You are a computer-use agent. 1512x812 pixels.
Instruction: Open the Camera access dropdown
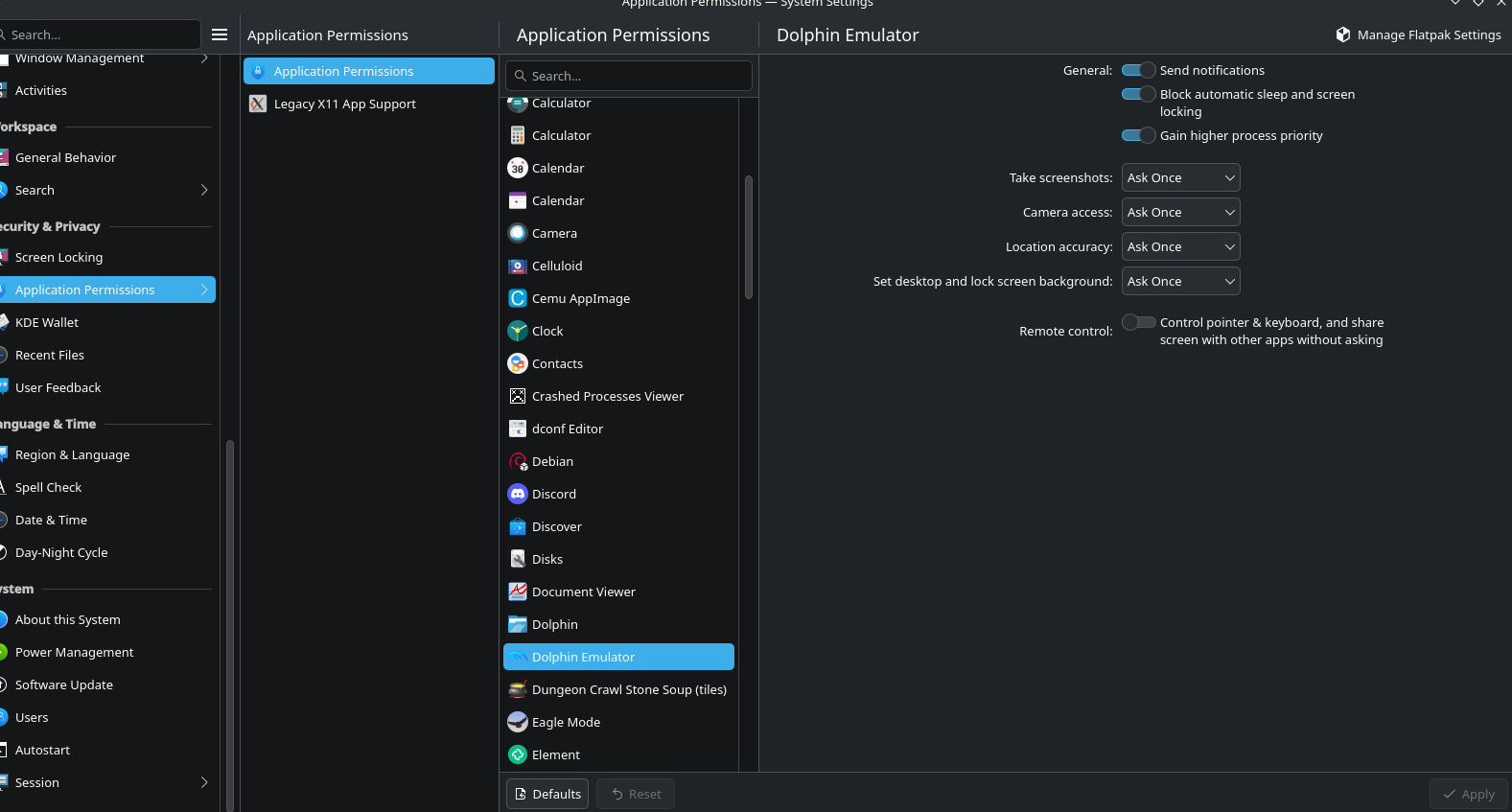pos(1180,212)
